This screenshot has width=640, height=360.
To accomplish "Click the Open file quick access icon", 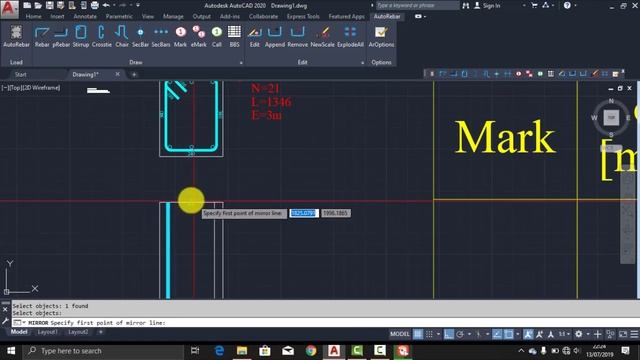I will point(38,5).
